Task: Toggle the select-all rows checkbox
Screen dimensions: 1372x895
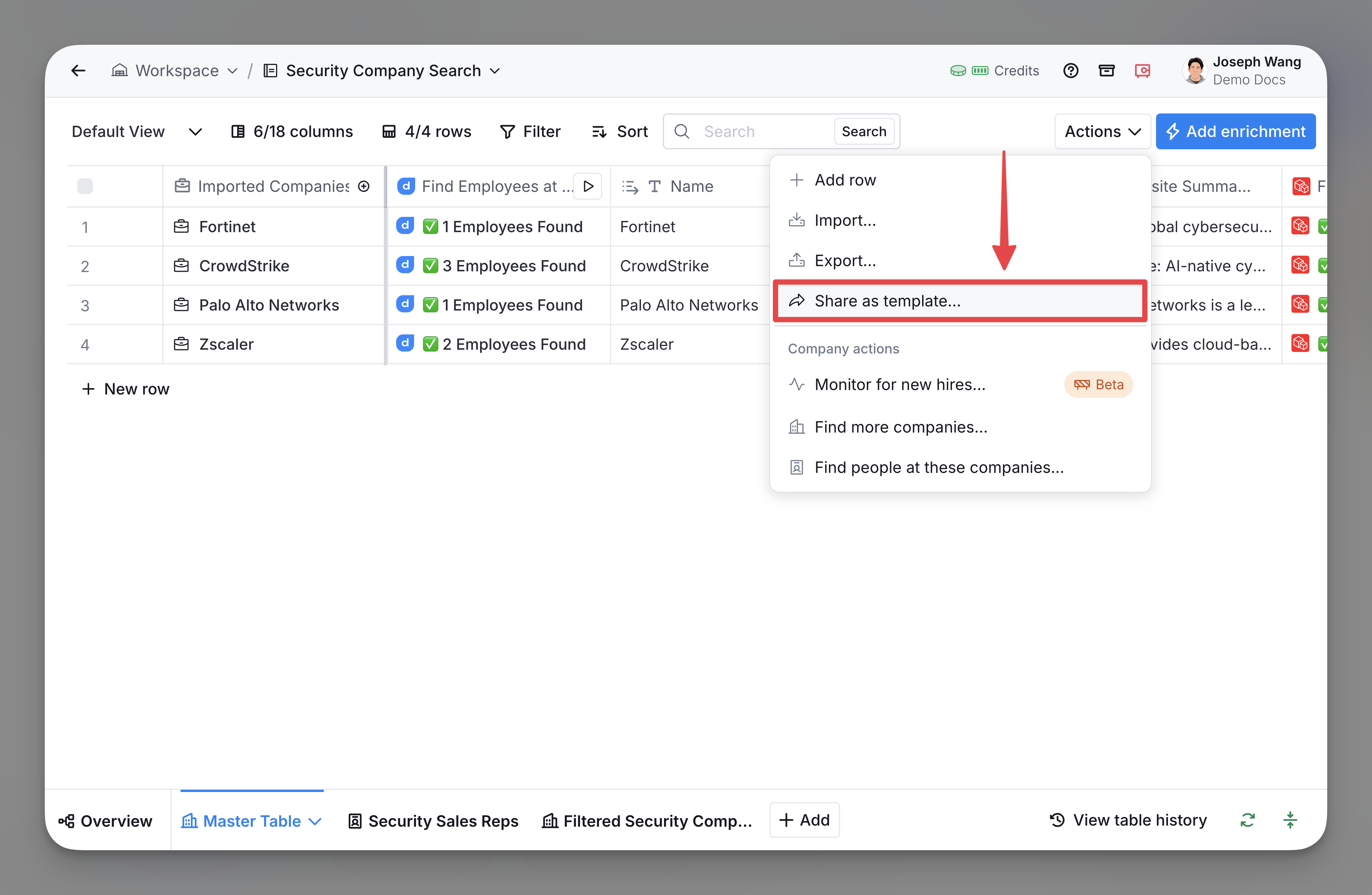Action: click(85, 186)
